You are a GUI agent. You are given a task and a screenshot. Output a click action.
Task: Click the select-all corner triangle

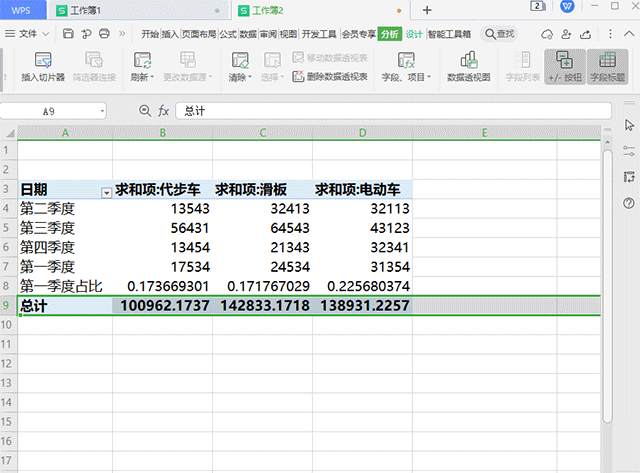click(9, 133)
